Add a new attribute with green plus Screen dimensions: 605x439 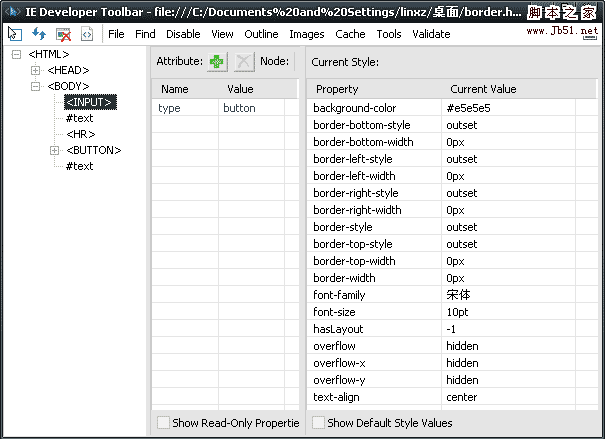point(217,62)
